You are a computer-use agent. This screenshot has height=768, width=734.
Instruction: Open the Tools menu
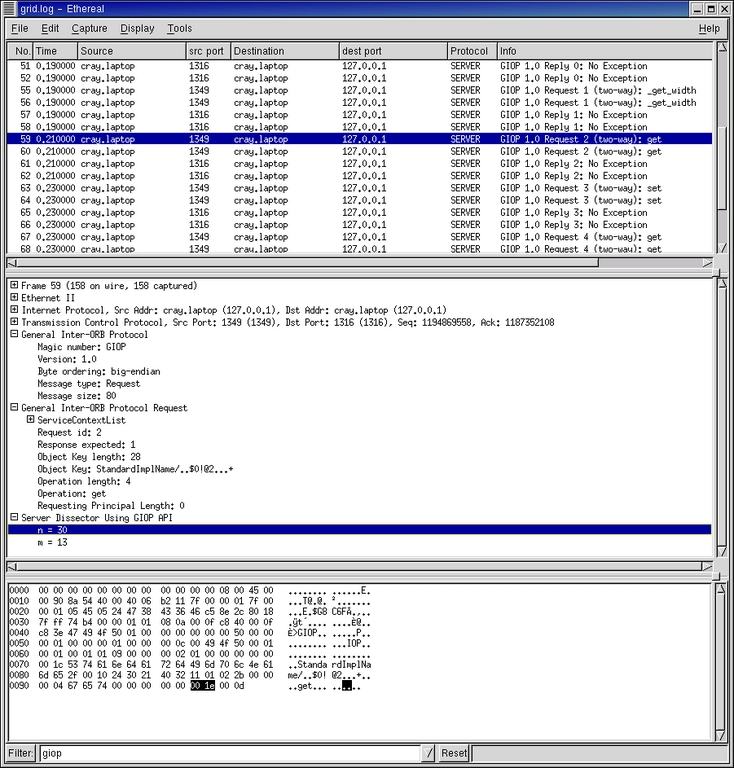pyautogui.click(x=180, y=29)
